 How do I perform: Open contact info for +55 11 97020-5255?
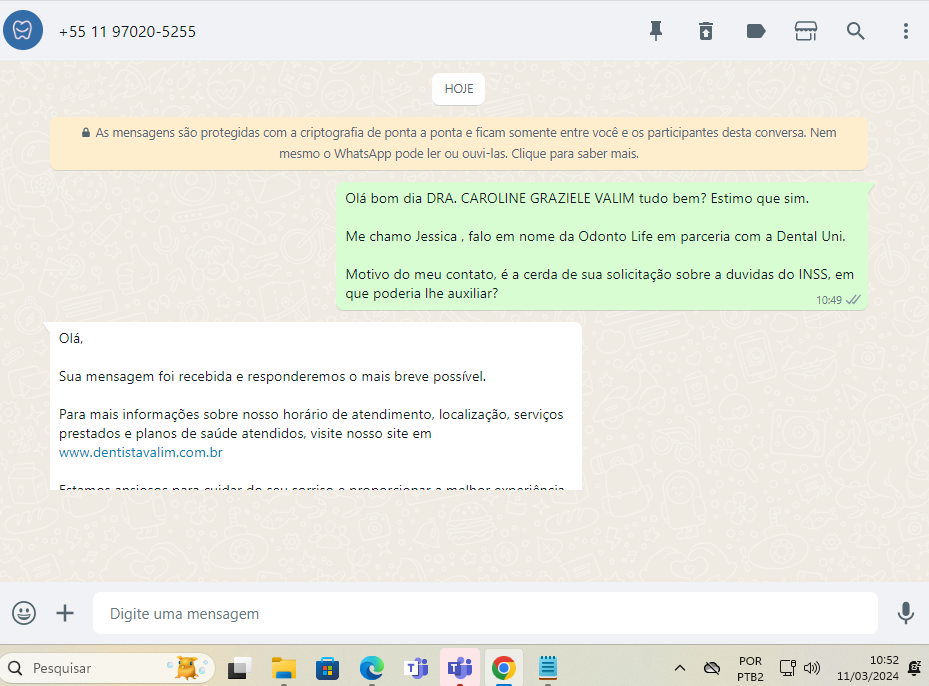click(127, 31)
